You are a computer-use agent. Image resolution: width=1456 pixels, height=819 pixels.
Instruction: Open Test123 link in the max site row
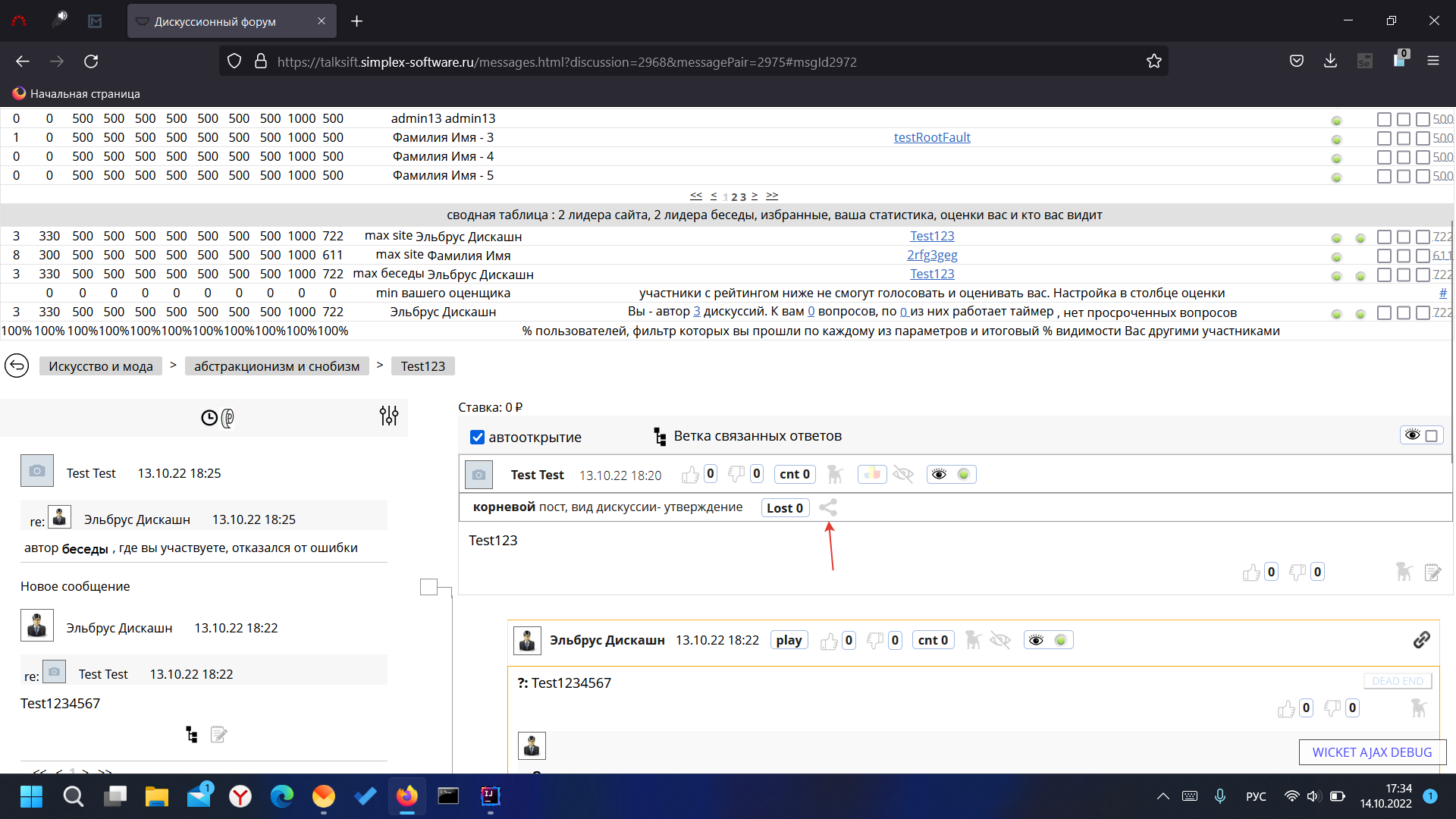coord(932,236)
